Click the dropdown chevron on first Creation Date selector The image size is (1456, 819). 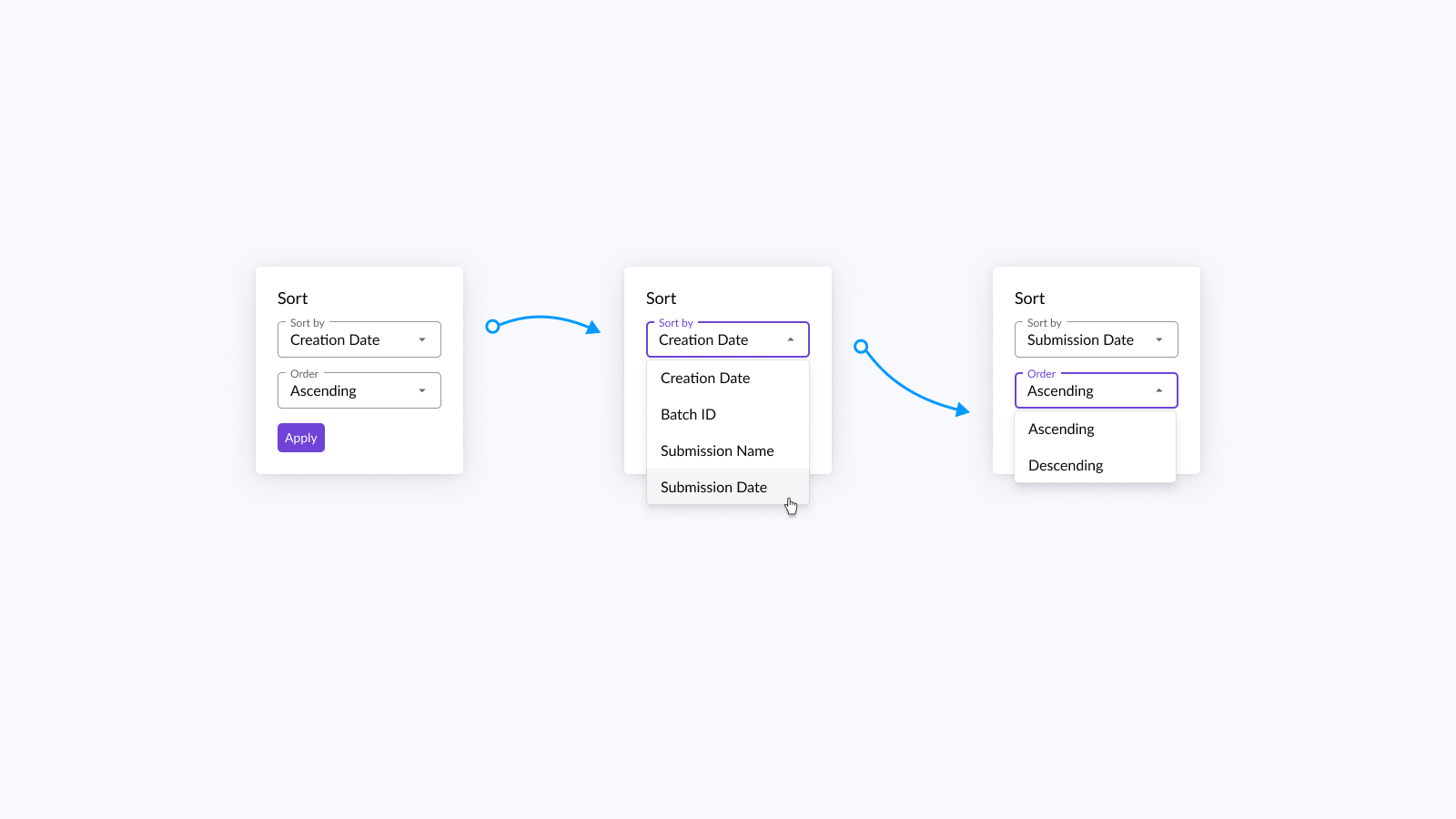pyautogui.click(x=422, y=339)
